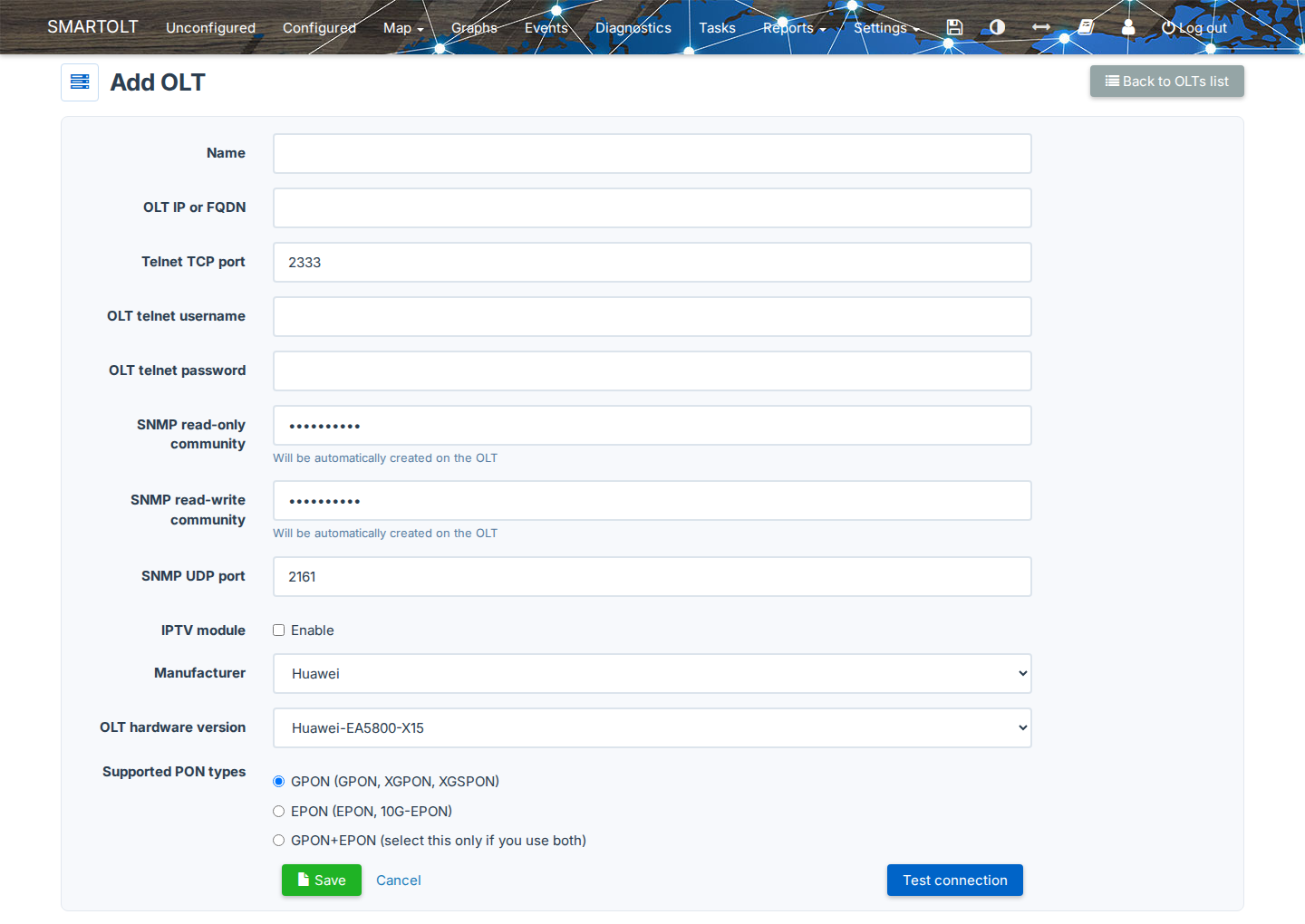Focus the OLT telnet username field
Viewport: 1305px width, 924px height.
[652, 317]
